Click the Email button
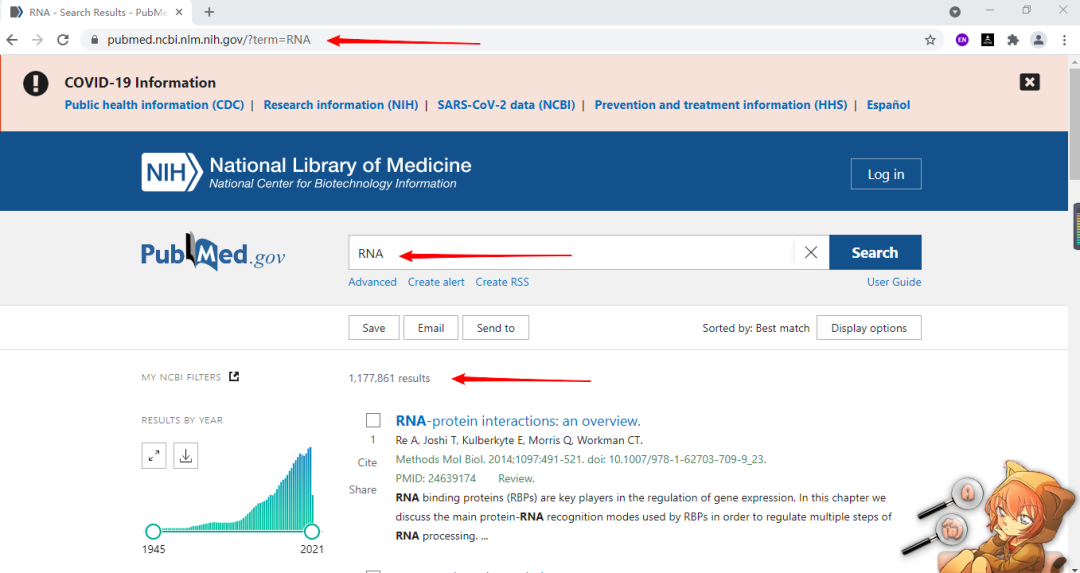Screen dimensions: 1080x573 [430, 328]
